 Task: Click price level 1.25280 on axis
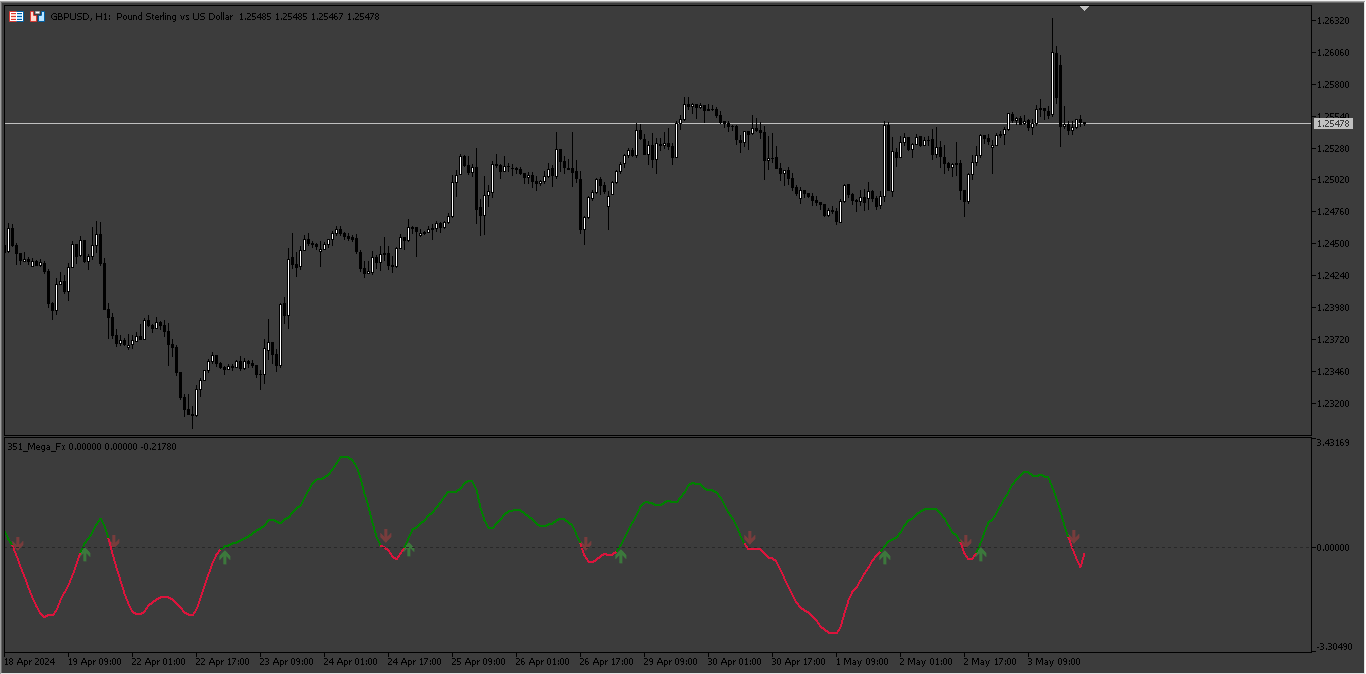coord(1332,148)
